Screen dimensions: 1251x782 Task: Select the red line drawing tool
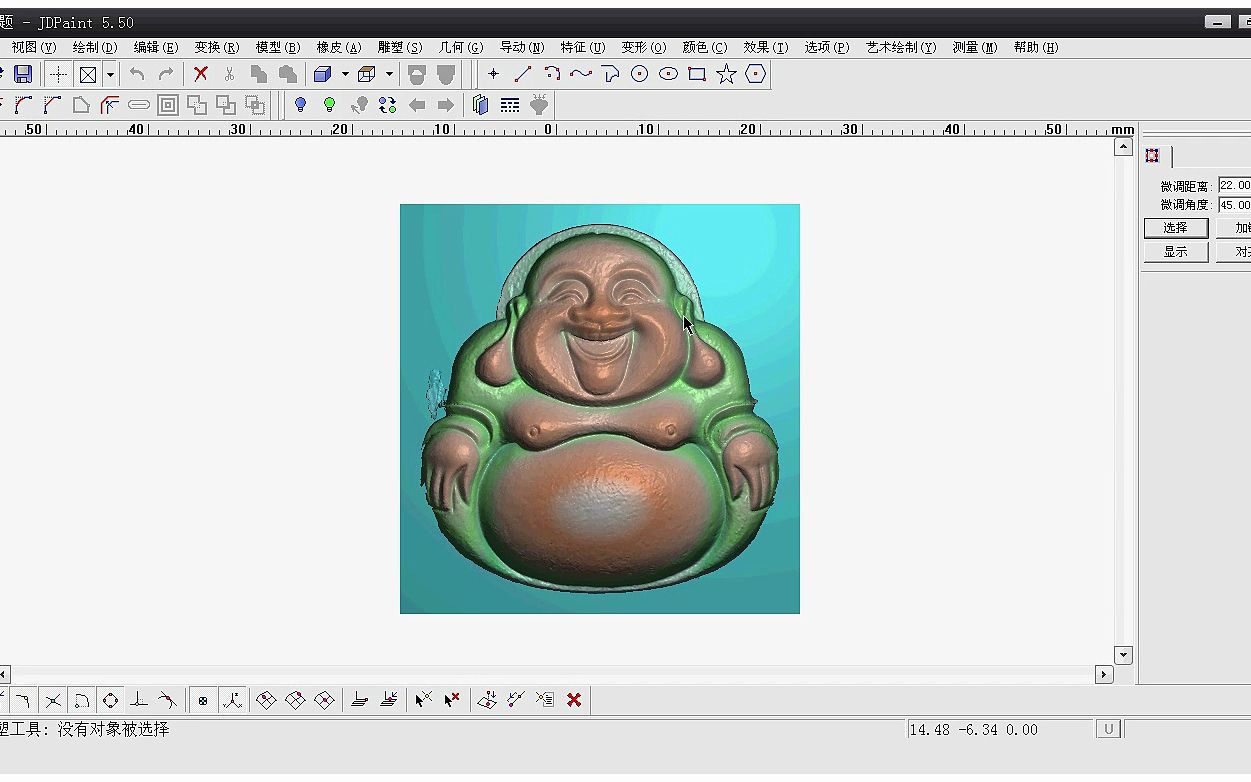tap(523, 74)
